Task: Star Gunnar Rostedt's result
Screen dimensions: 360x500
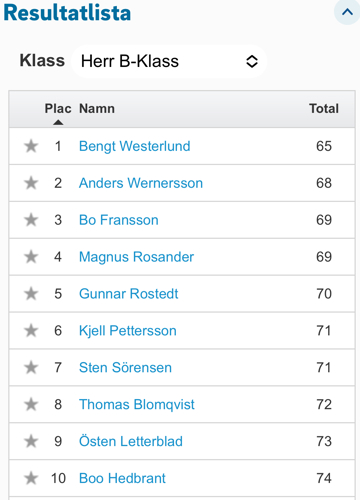Action: pyautogui.click(x=31, y=294)
